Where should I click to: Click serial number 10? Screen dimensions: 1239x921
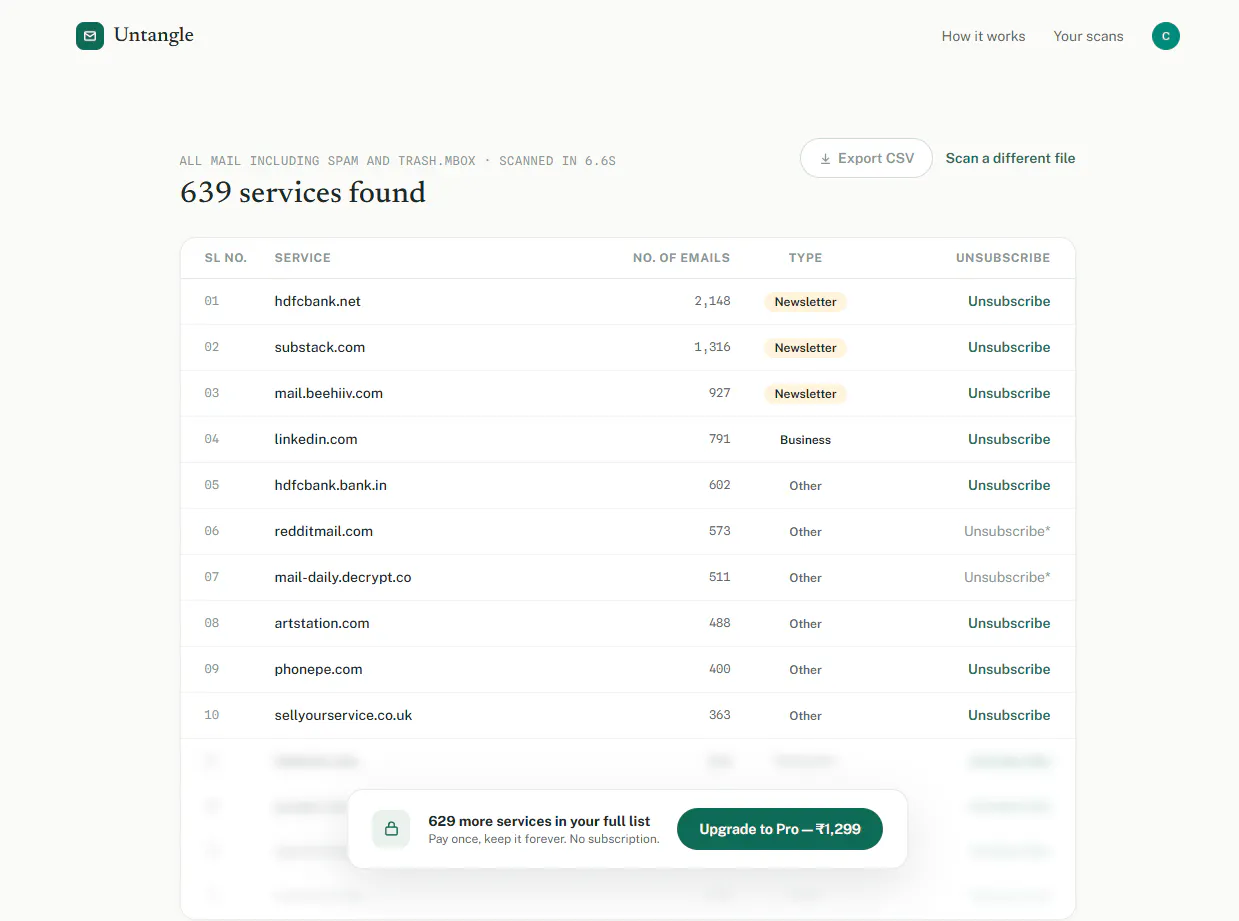211,715
